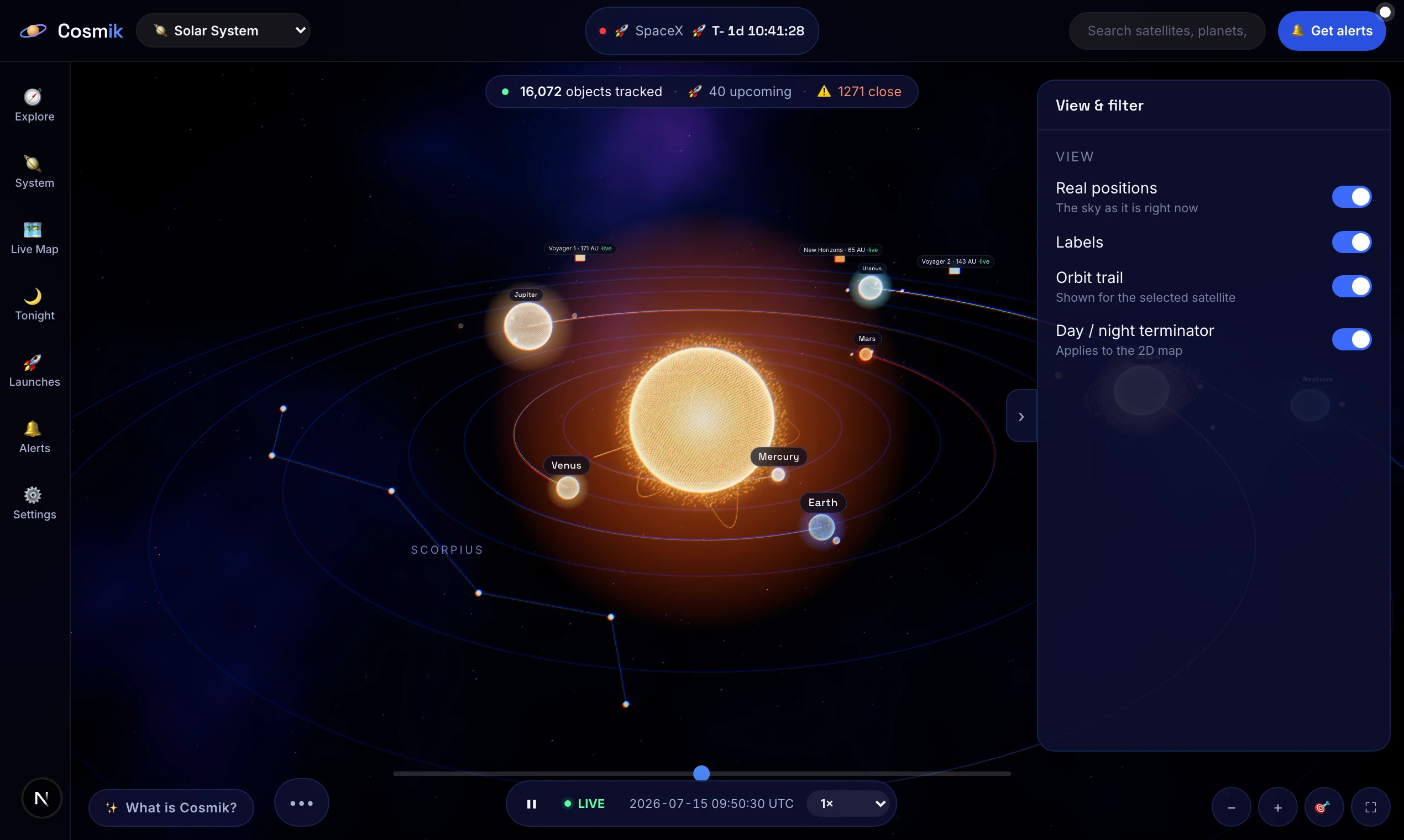Click the Mercury label

778,457
